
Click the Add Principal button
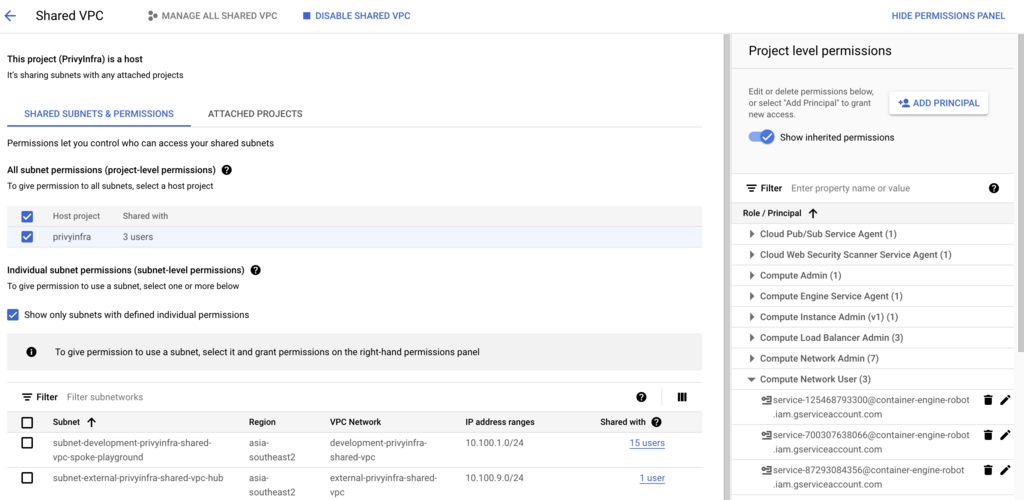[x=938, y=103]
